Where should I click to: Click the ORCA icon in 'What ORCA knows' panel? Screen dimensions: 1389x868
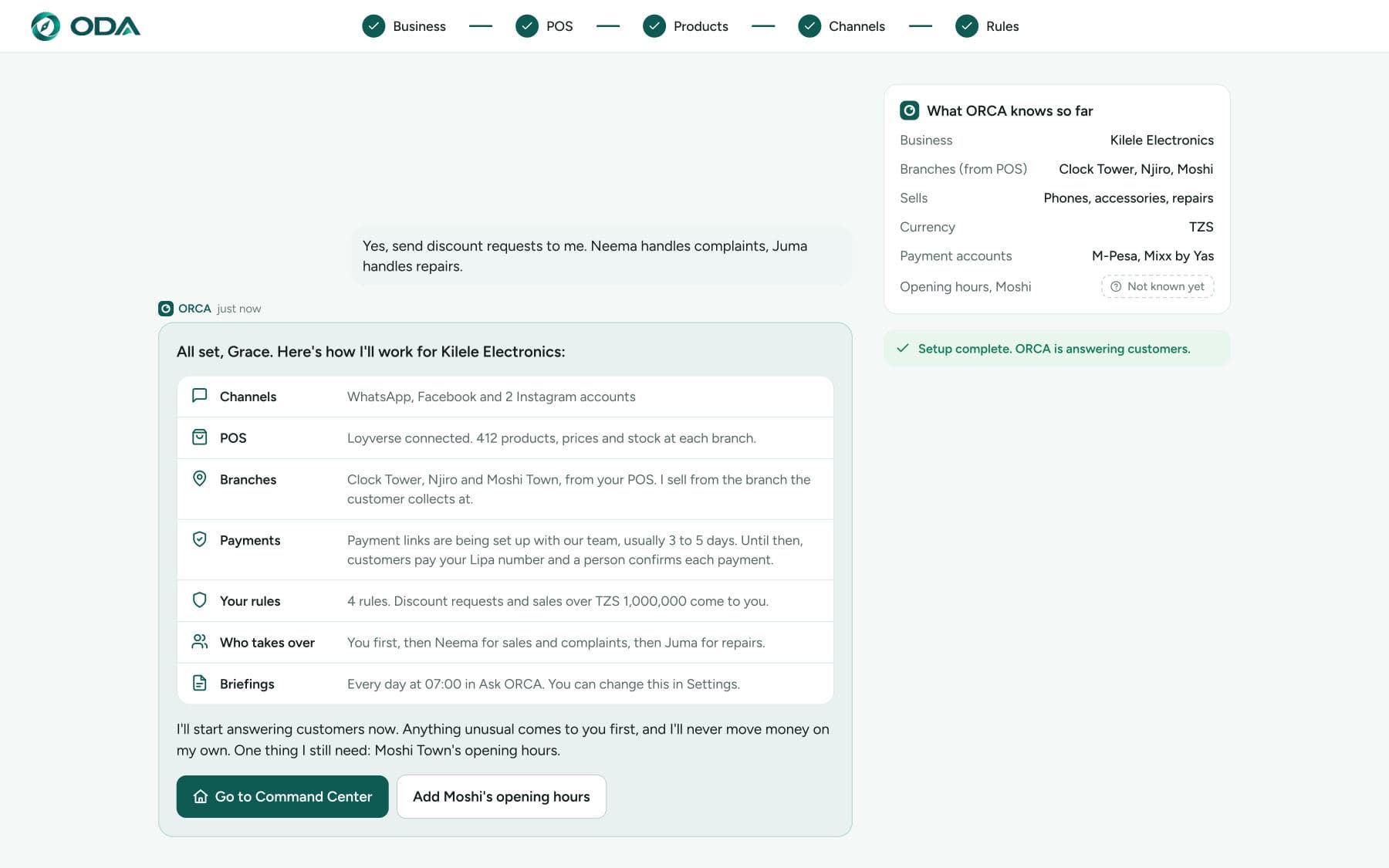910,110
